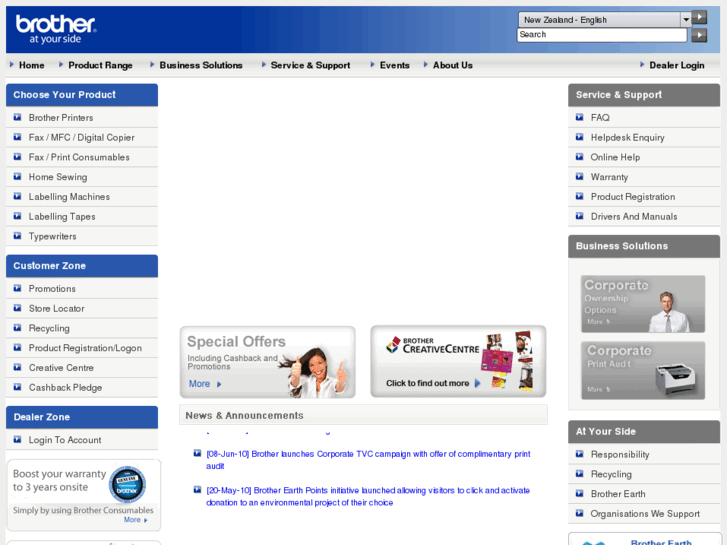This screenshot has height=545, width=727.
Task: Click the bullet icon beside the 20-May-10 news
Action: coord(197,489)
